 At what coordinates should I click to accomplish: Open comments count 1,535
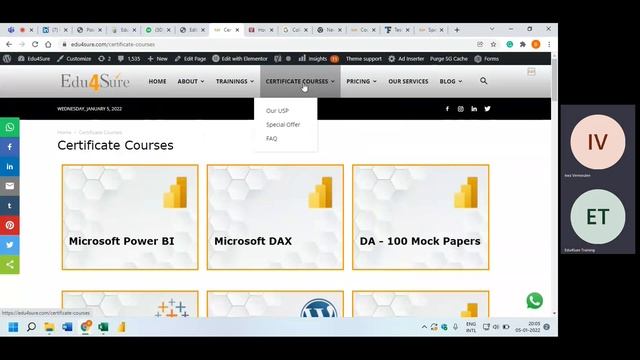pos(129,59)
